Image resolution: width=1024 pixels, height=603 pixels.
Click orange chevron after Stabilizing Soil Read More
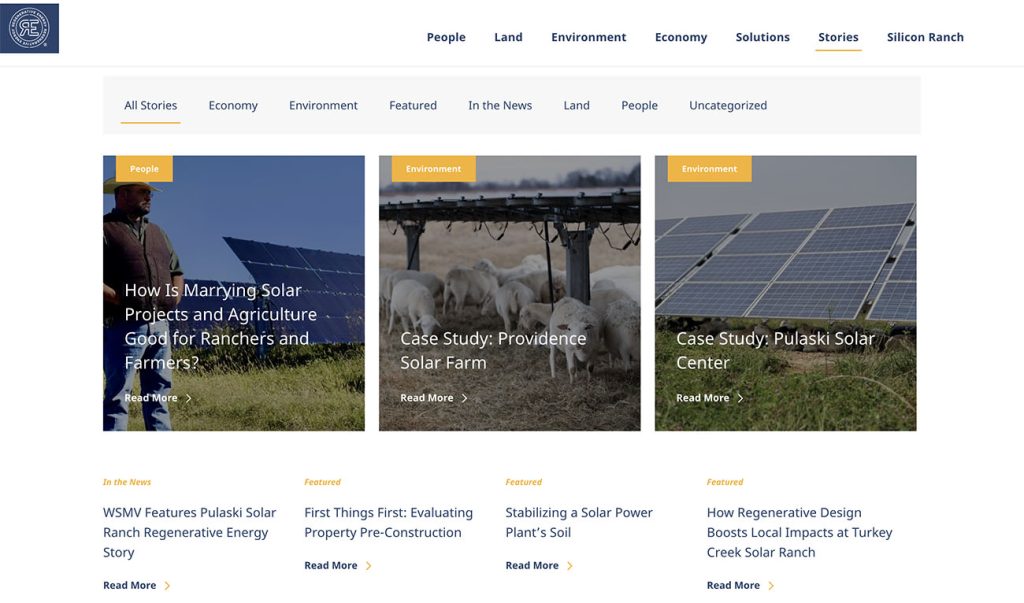click(x=569, y=566)
